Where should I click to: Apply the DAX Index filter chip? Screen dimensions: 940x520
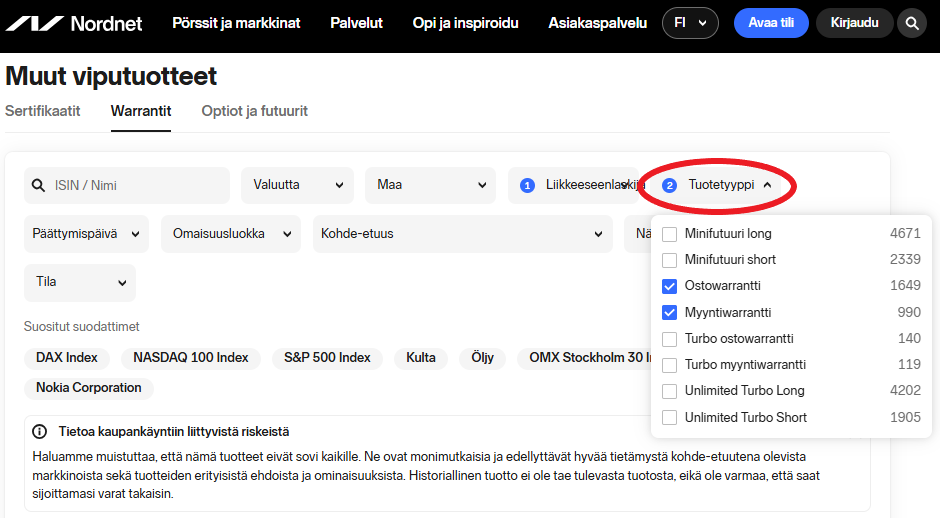(67, 358)
